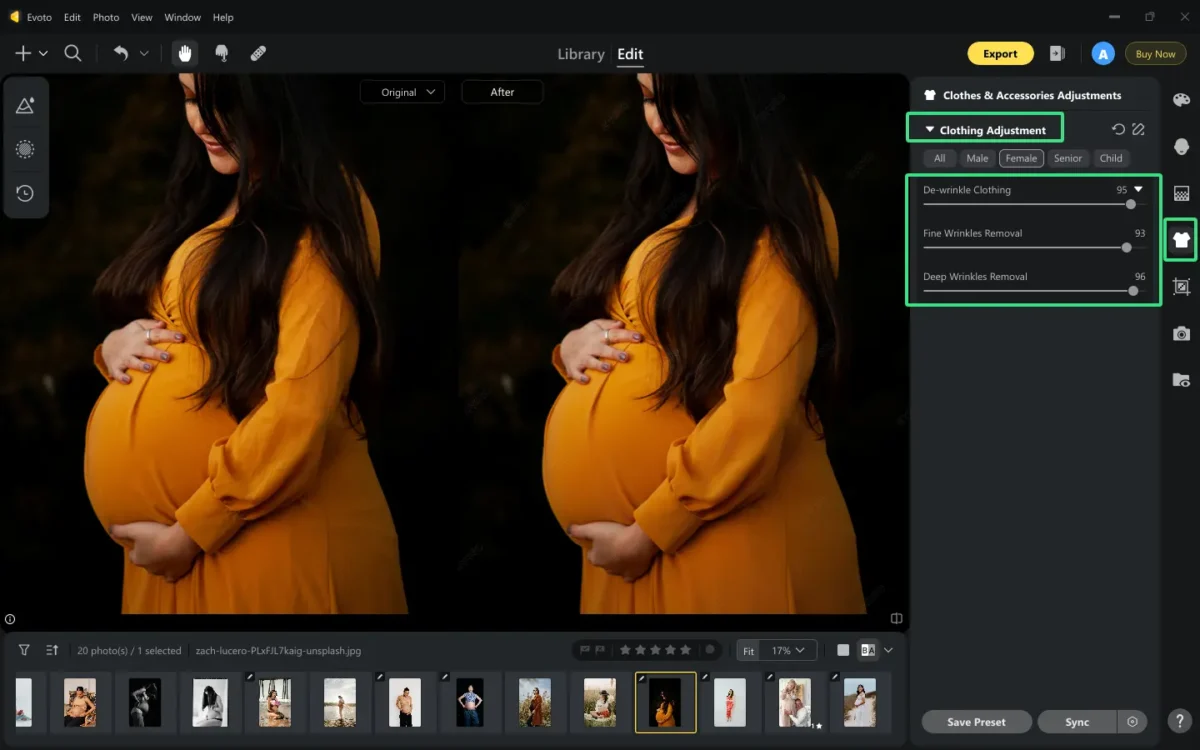Click the dotted circle mask icon
Screen dimensions: 1200x750
tap(25, 149)
